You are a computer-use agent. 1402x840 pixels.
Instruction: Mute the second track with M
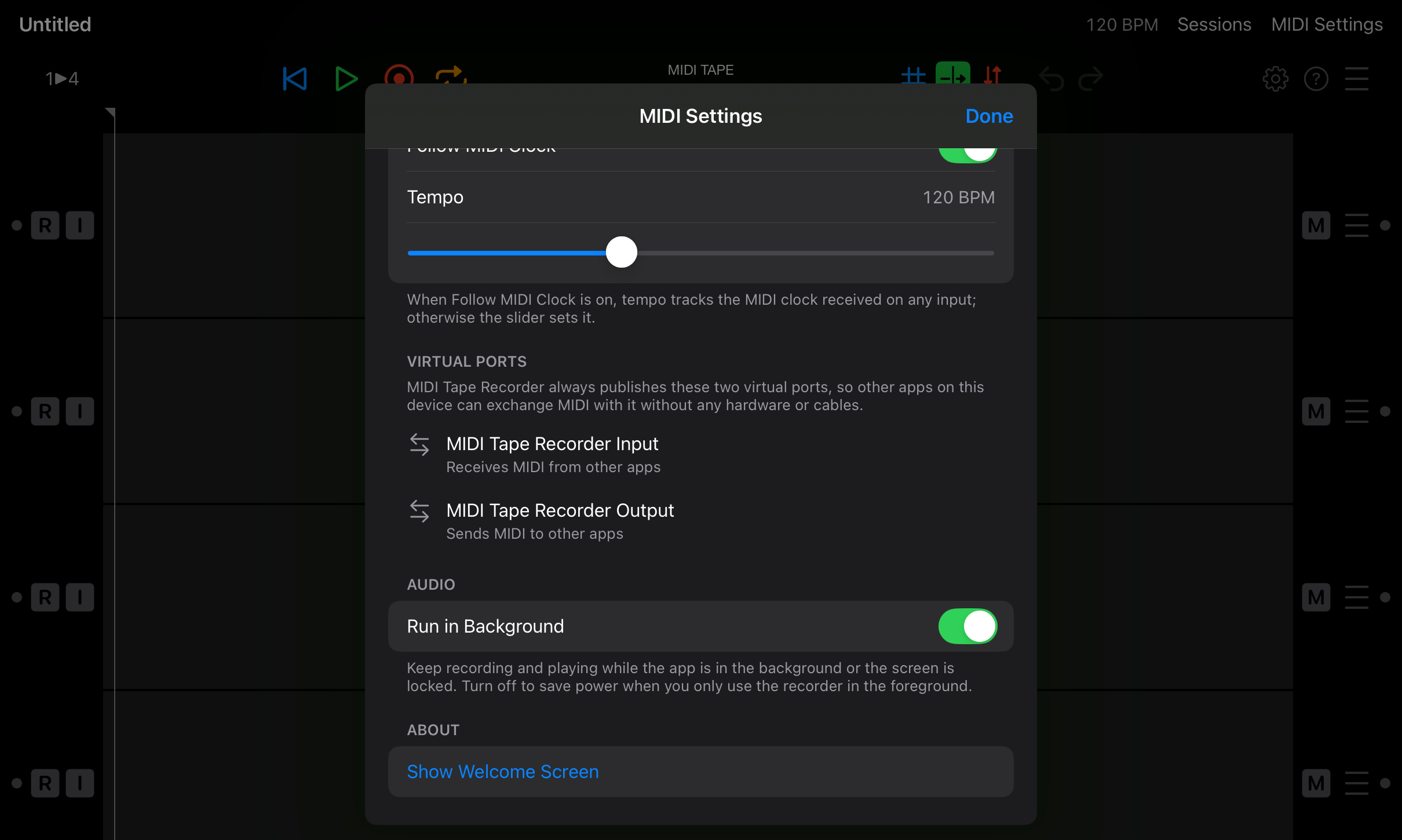[x=1316, y=411]
